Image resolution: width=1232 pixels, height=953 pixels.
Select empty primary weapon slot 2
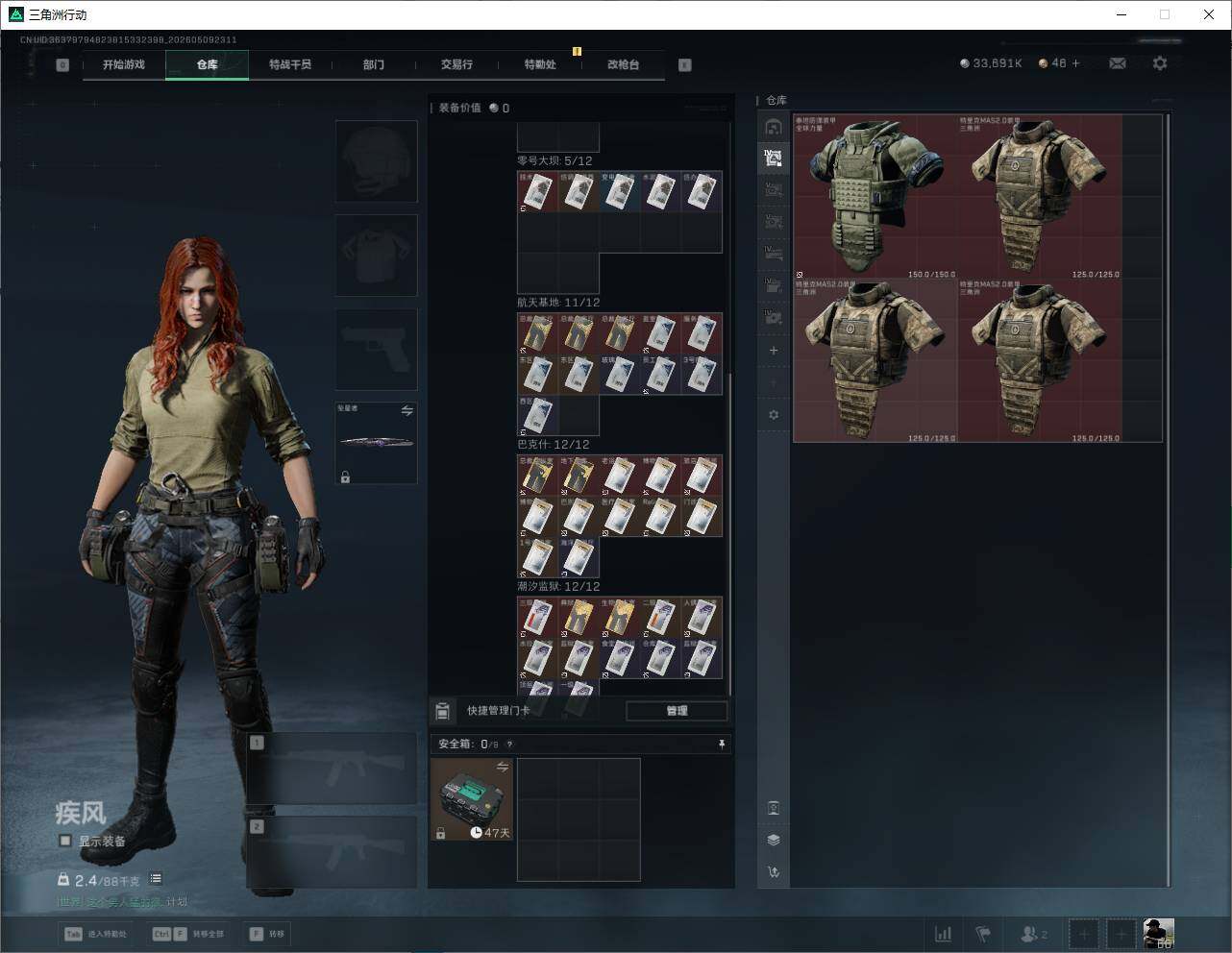(x=333, y=852)
